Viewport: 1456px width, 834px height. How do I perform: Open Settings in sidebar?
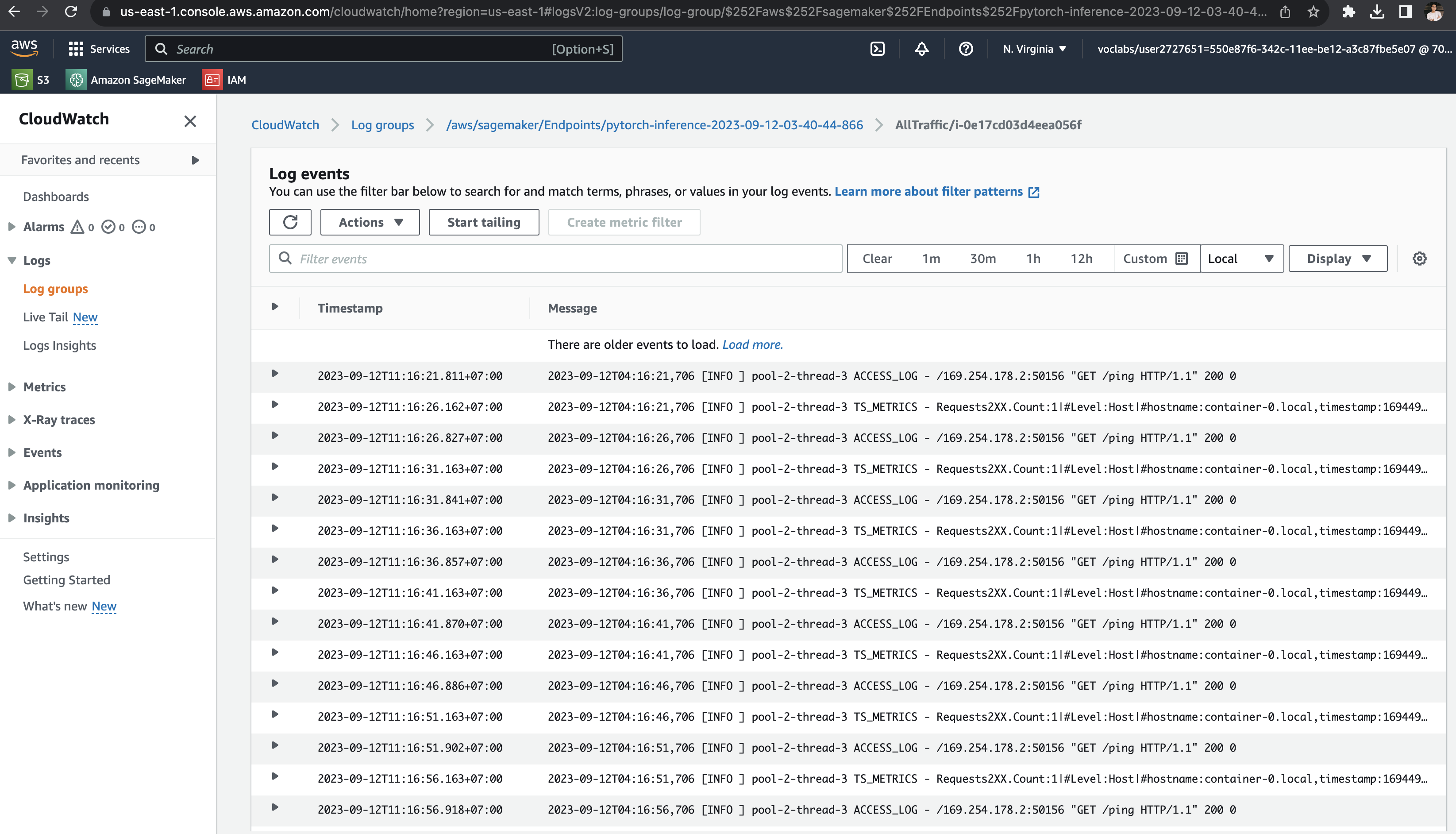[x=46, y=557]
